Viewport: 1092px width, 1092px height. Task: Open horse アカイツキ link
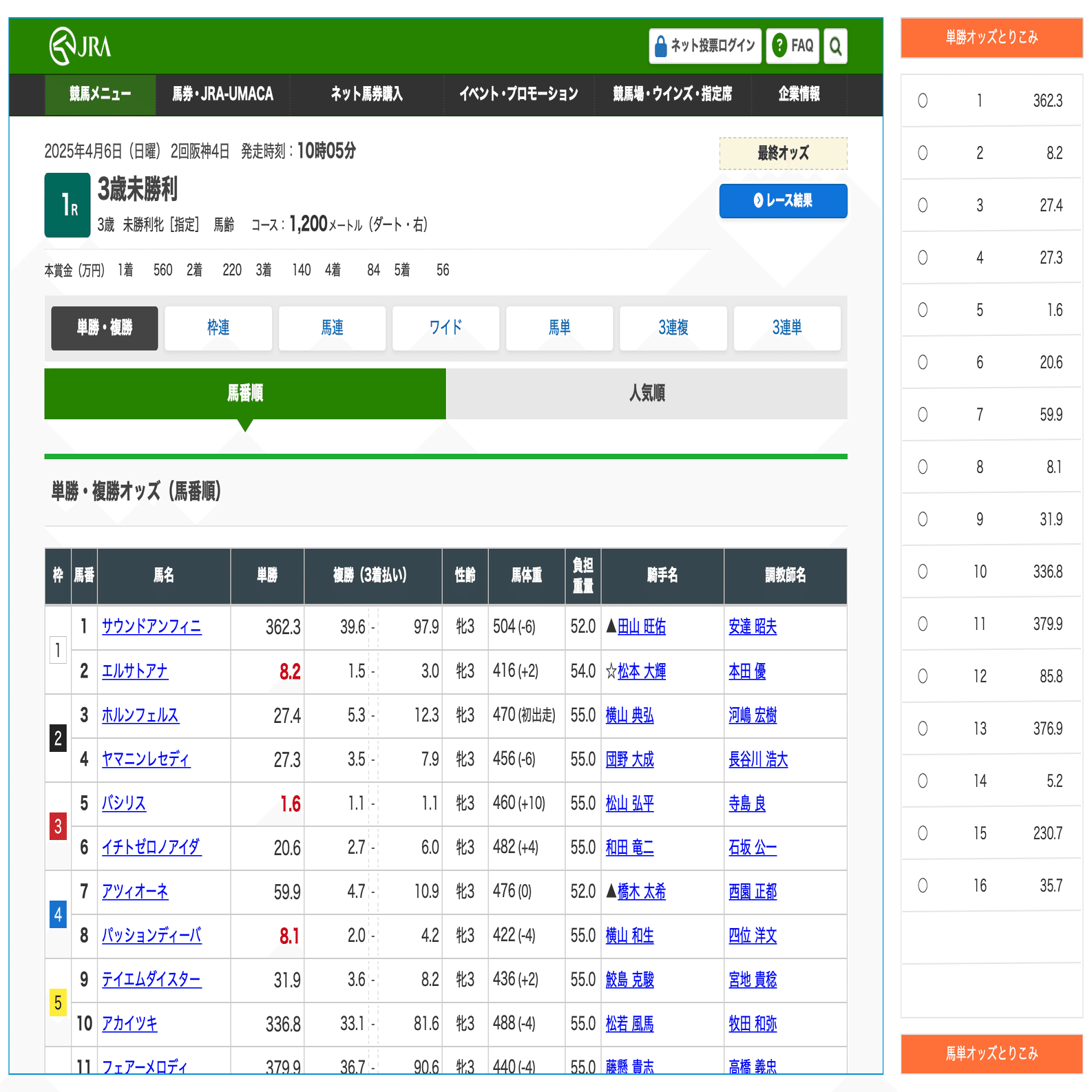(129, 1023)
